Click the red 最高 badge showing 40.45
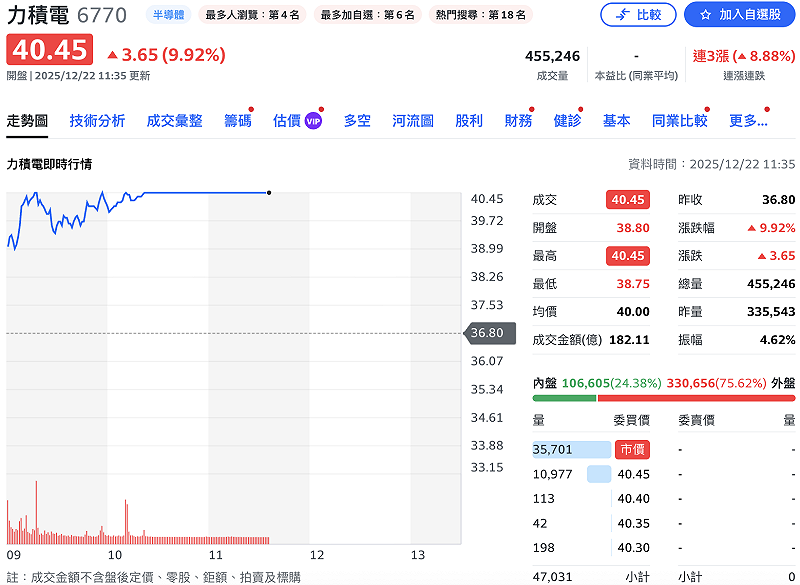The height and width of the screenshot is (585, 800). click(628, 256)
